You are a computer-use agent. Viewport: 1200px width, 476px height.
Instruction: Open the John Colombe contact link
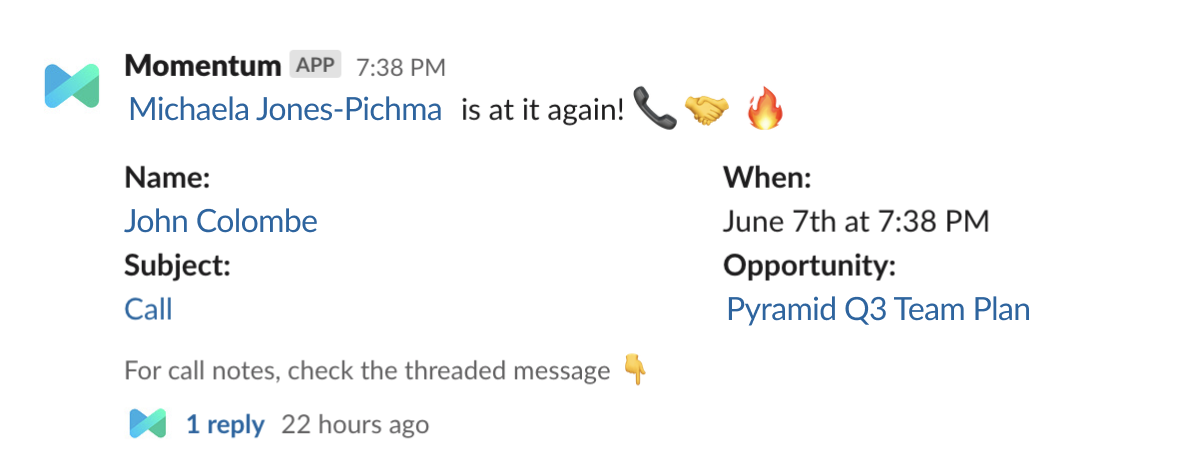(x=221, y=221)
